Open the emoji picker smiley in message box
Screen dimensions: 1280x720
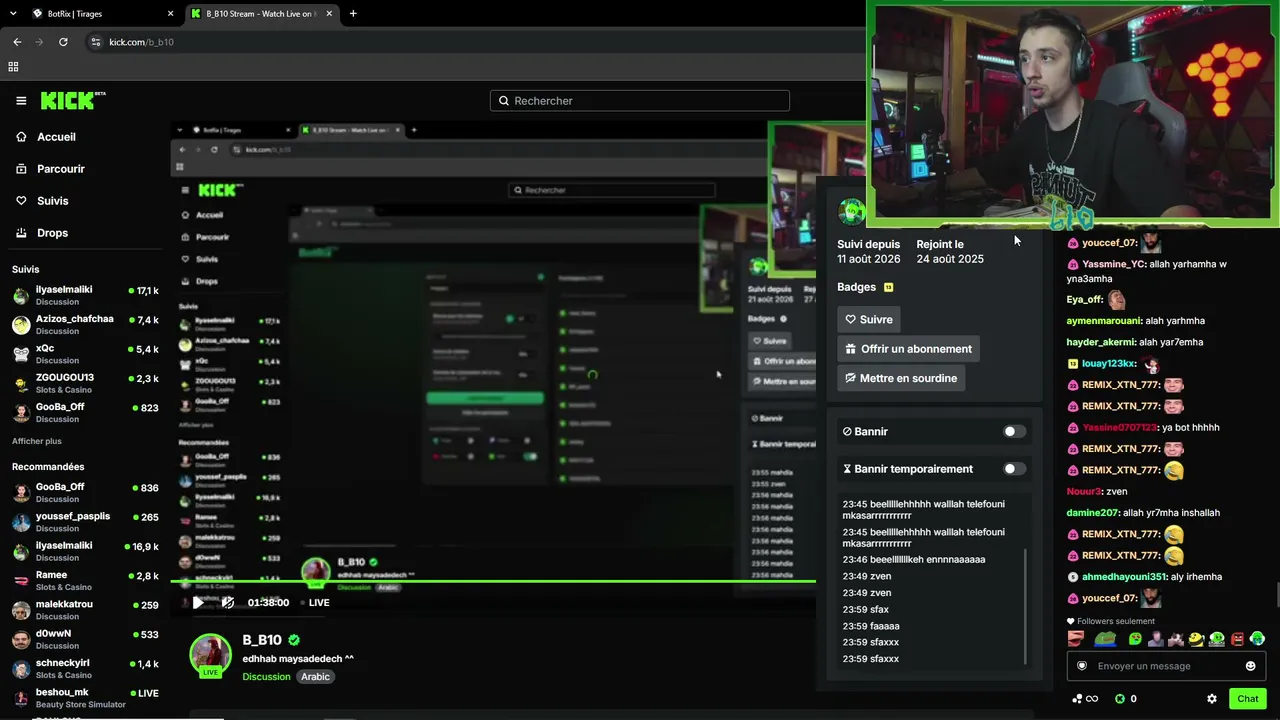pos(1250,666)
